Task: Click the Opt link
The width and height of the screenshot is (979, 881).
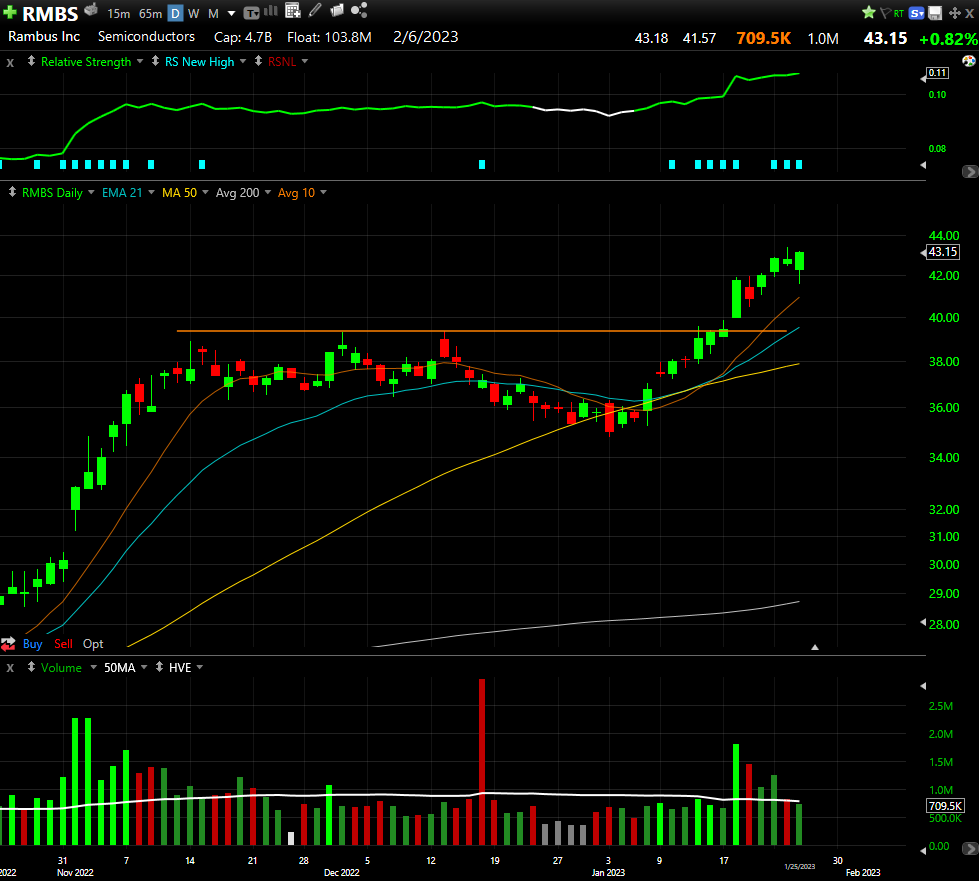Action: point(93,644)
